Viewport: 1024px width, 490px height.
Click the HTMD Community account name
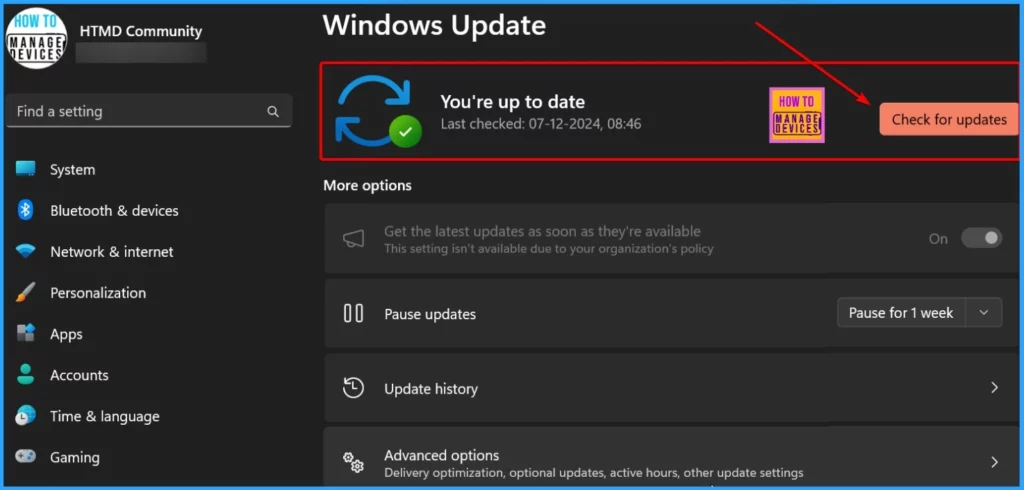point(141,31)
